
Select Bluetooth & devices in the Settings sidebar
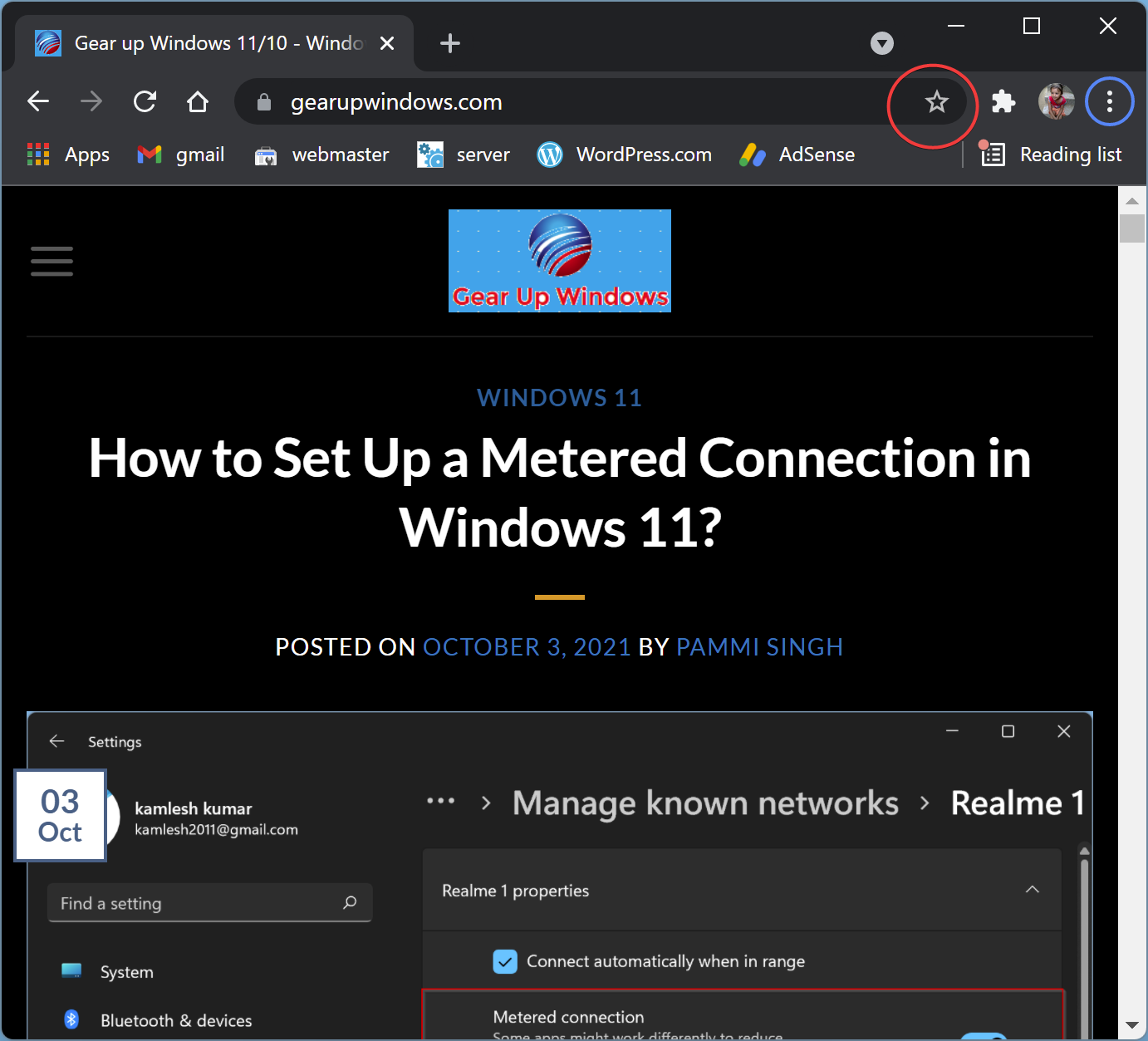pos(158,1020)
